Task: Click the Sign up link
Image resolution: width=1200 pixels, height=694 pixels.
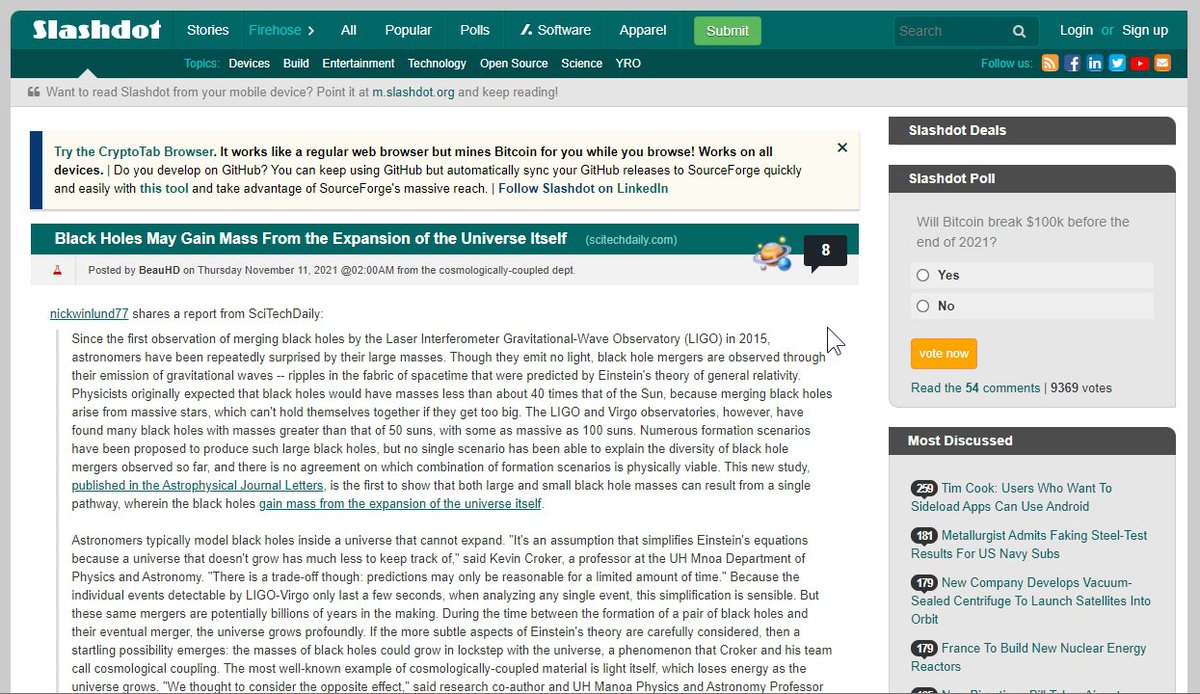Action: pyautogui.click(x=1145, y=30)
